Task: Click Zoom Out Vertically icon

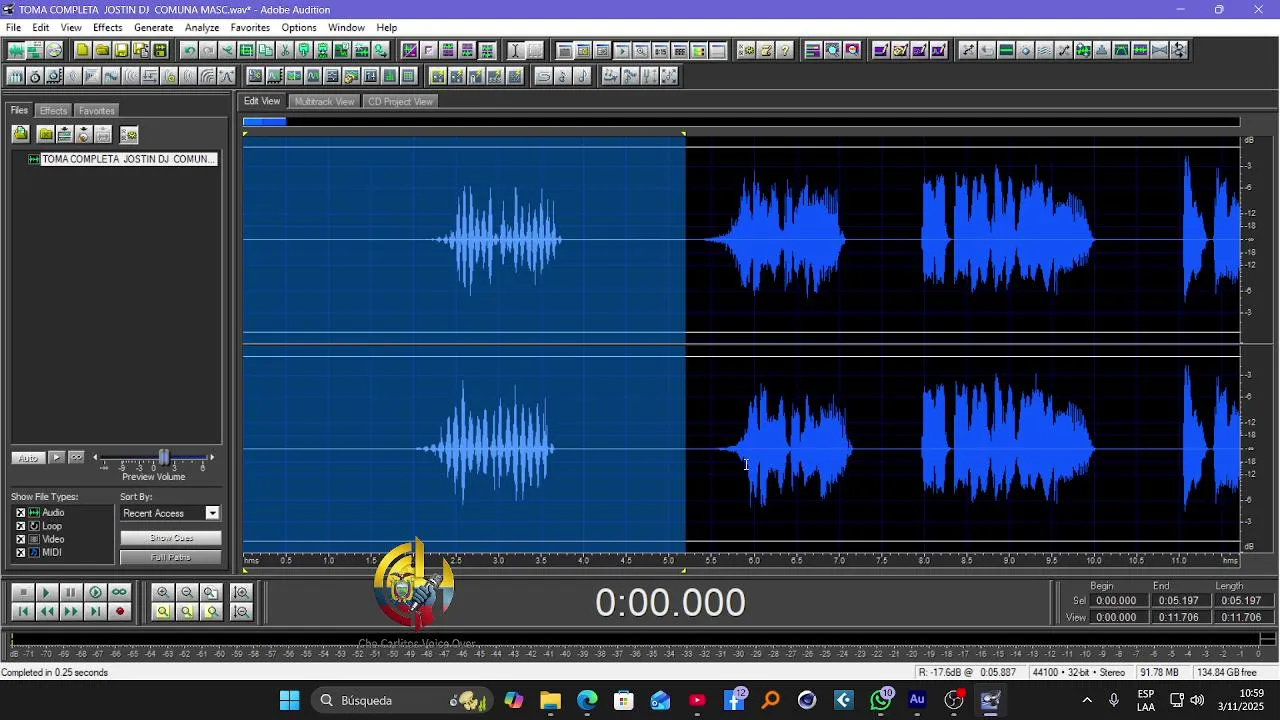Action: pyautogui.click(x=241, y=611)
